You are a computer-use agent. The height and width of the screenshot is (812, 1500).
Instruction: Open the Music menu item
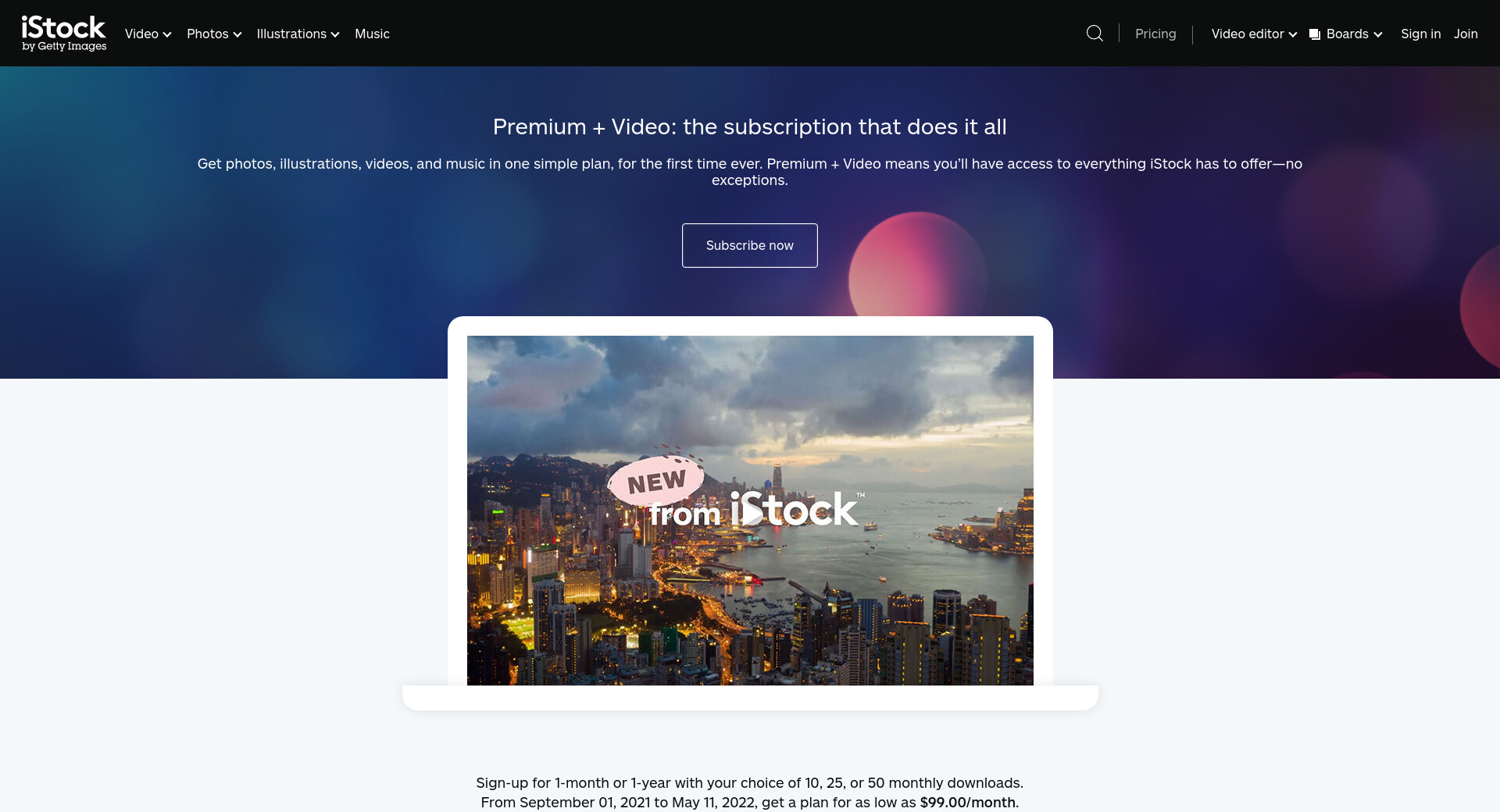(372, 34)
